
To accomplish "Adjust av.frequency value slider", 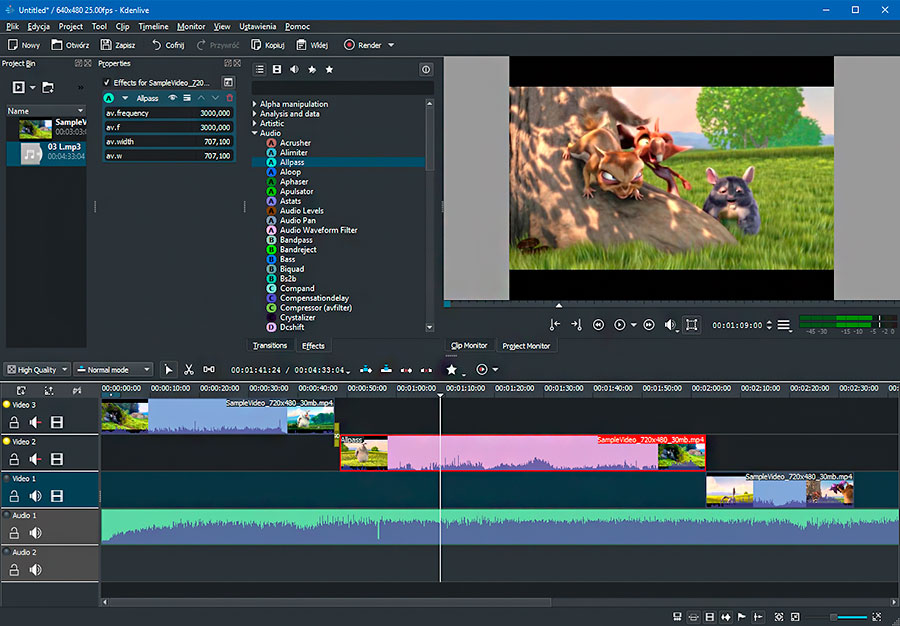I will point(169,113).
